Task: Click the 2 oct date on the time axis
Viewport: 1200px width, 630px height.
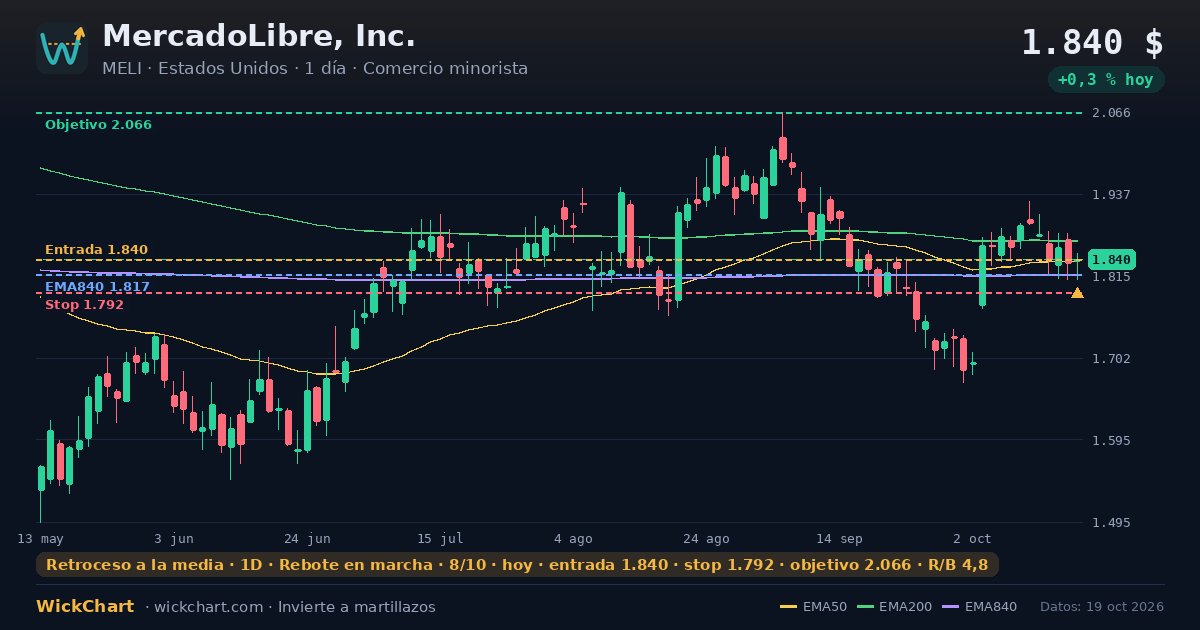Action: [972, 538]
